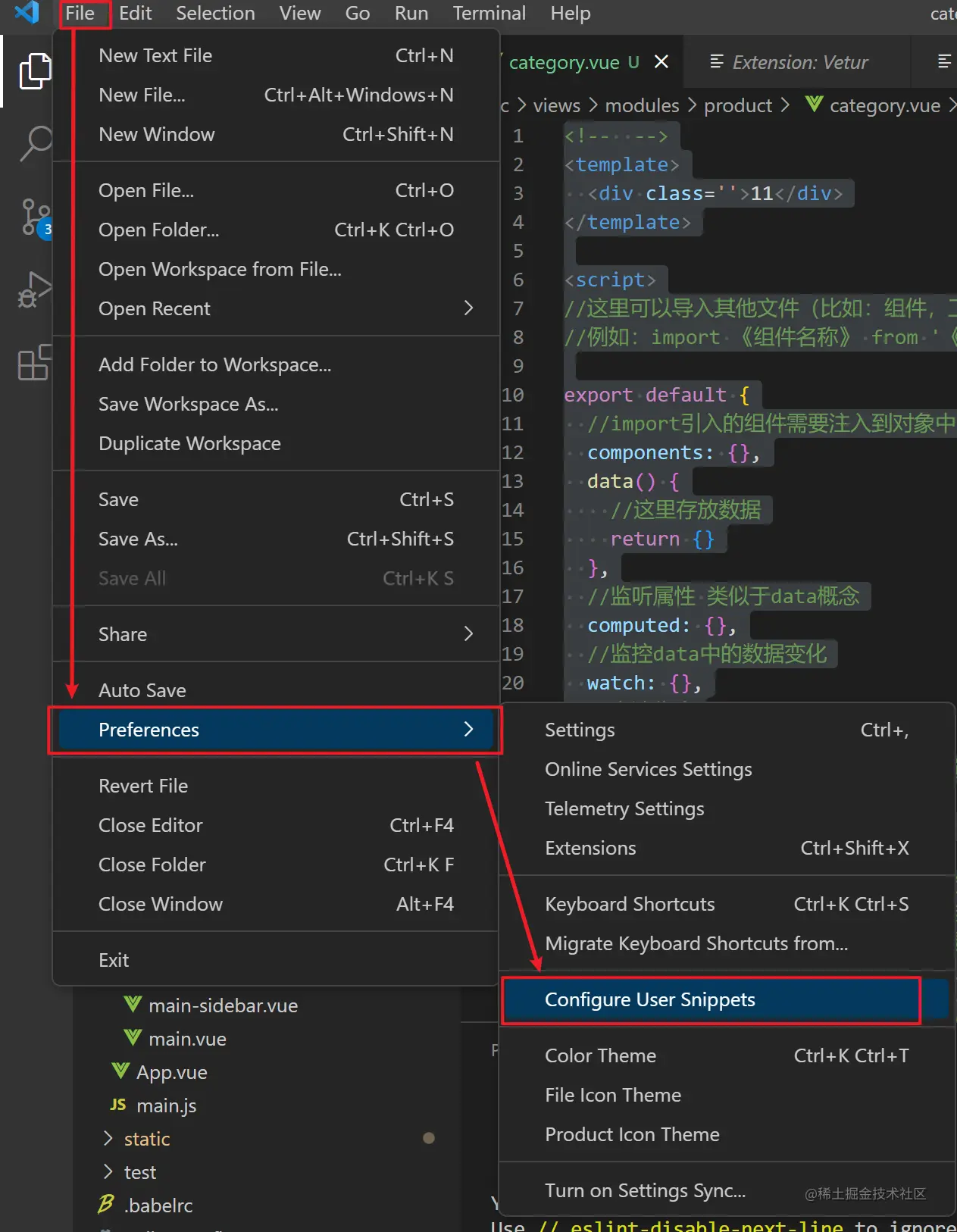Choose Close Folder

click(x=276, y=865)
